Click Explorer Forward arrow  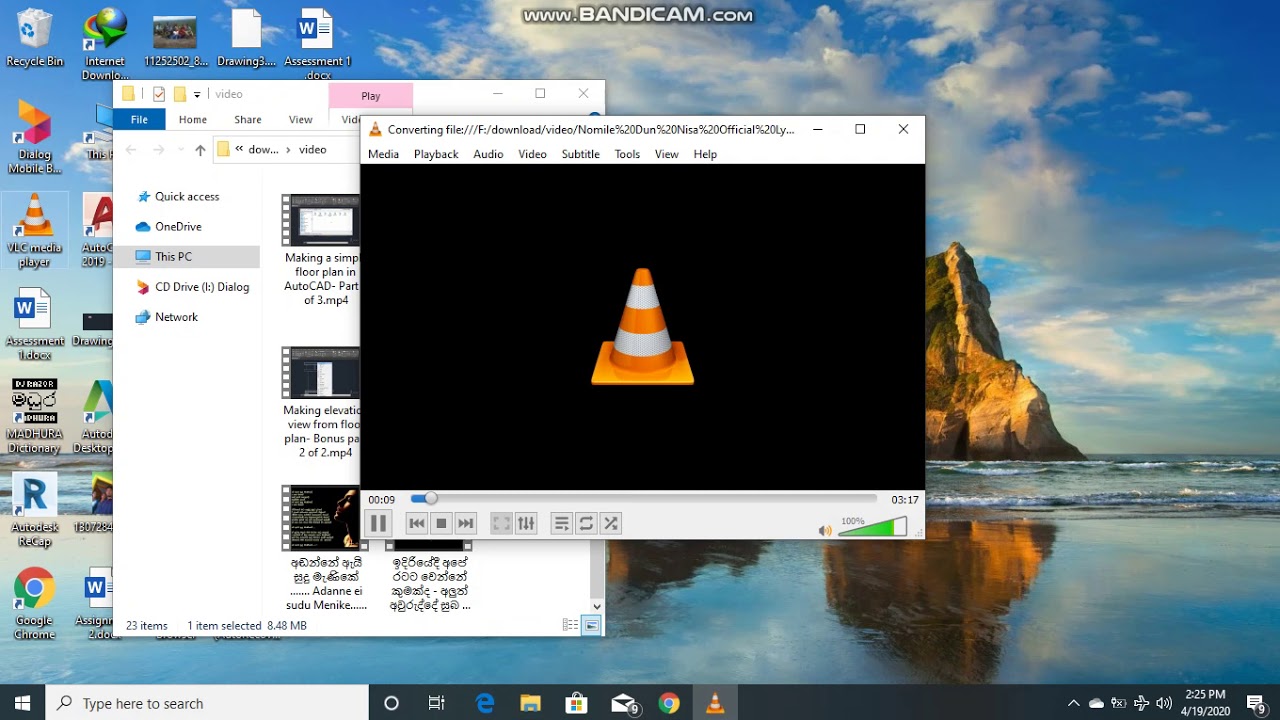tap(158, 149)
